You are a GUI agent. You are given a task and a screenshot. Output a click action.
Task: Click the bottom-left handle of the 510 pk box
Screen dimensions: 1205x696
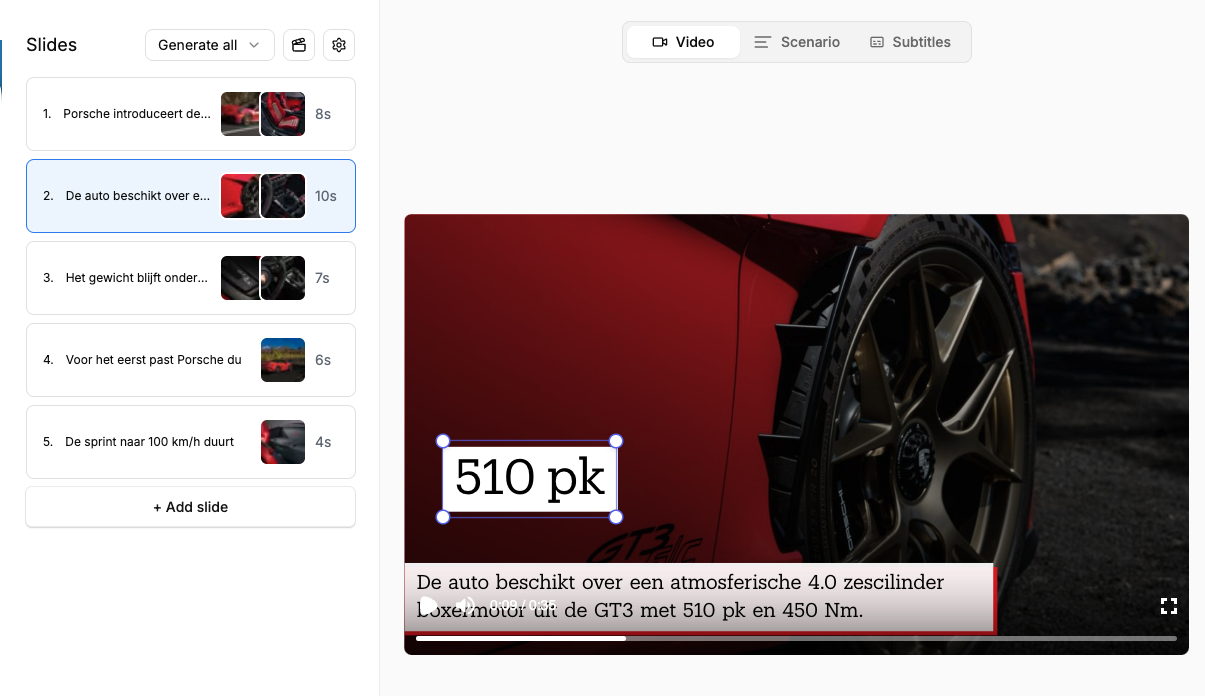coord(443,517)
